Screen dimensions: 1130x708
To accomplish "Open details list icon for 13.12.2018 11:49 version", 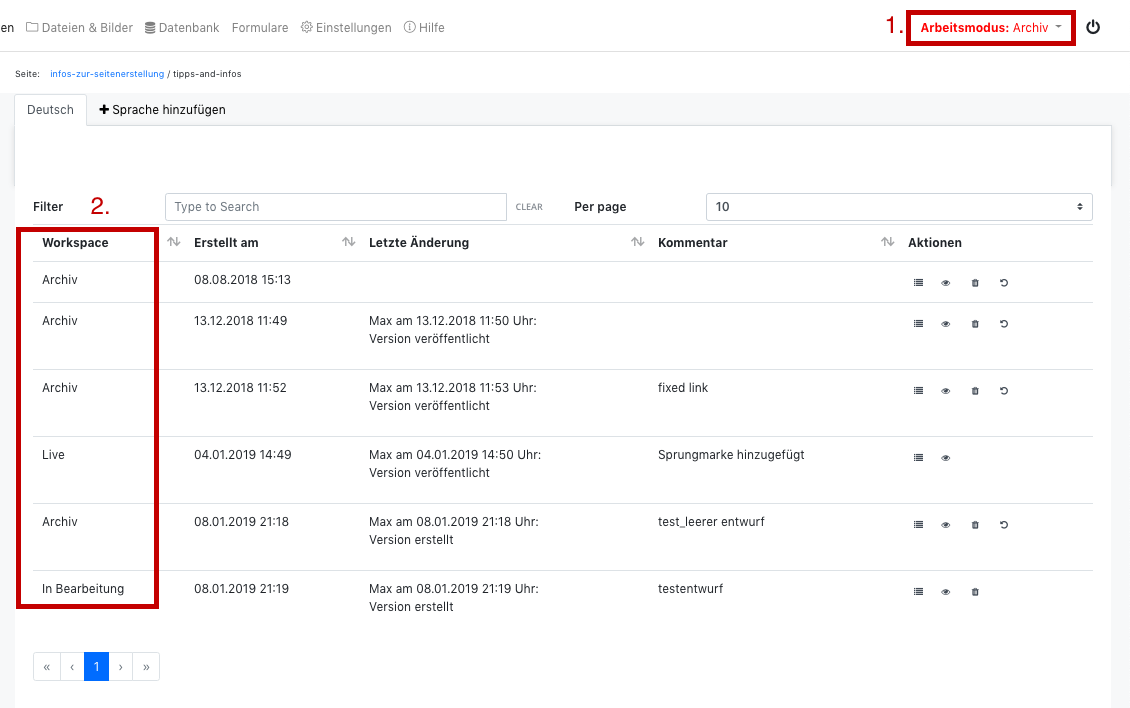I will click(x=918, y=324).
